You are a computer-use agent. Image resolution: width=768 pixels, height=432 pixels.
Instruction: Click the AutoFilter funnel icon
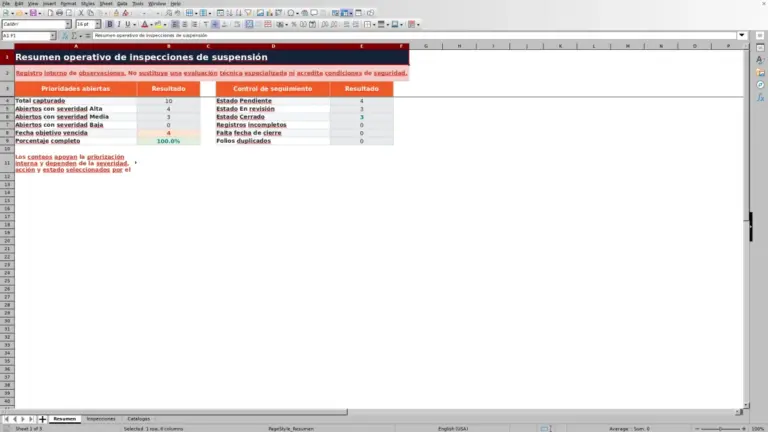click(248, 13)
